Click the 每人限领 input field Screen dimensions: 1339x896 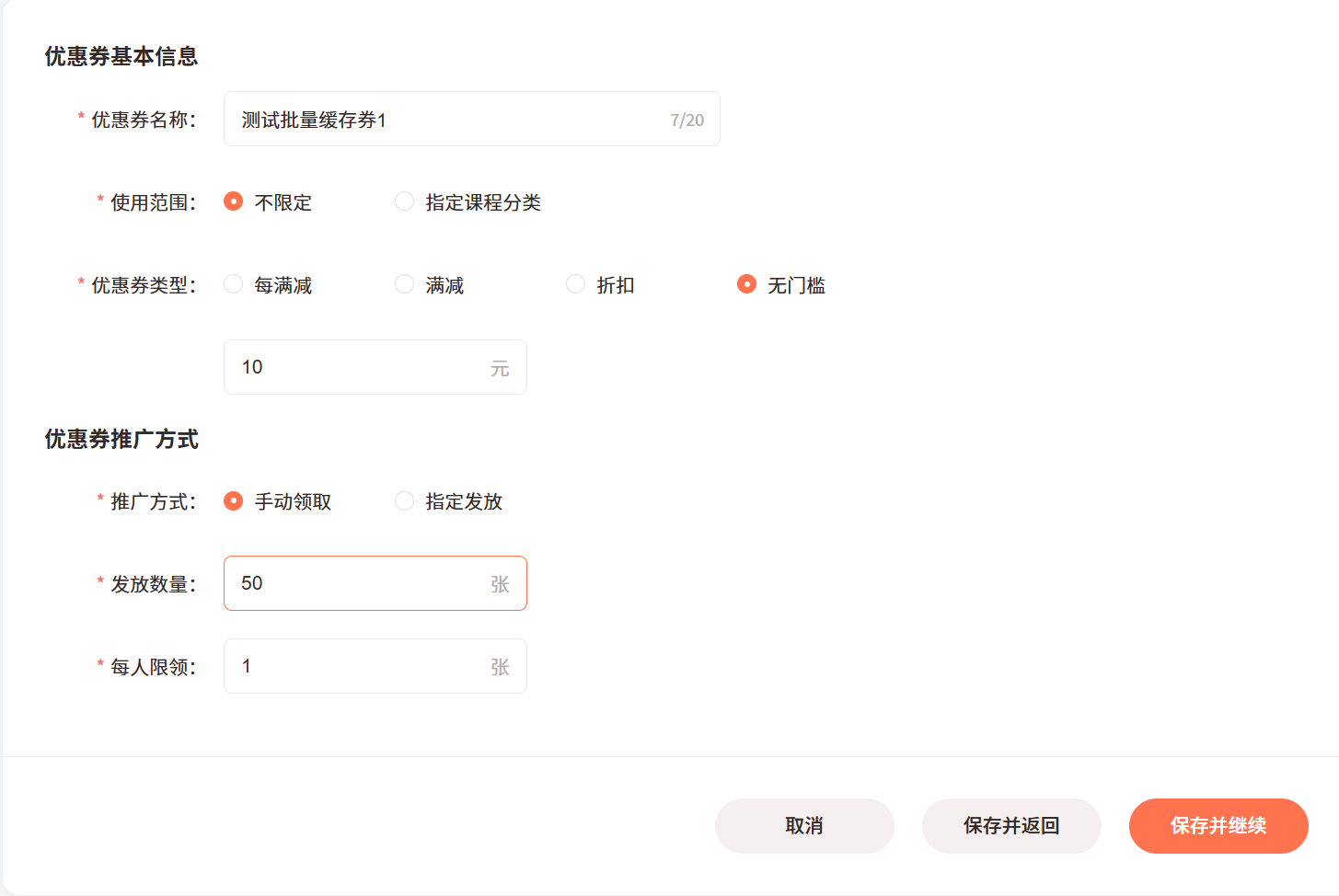click(375, 666)
